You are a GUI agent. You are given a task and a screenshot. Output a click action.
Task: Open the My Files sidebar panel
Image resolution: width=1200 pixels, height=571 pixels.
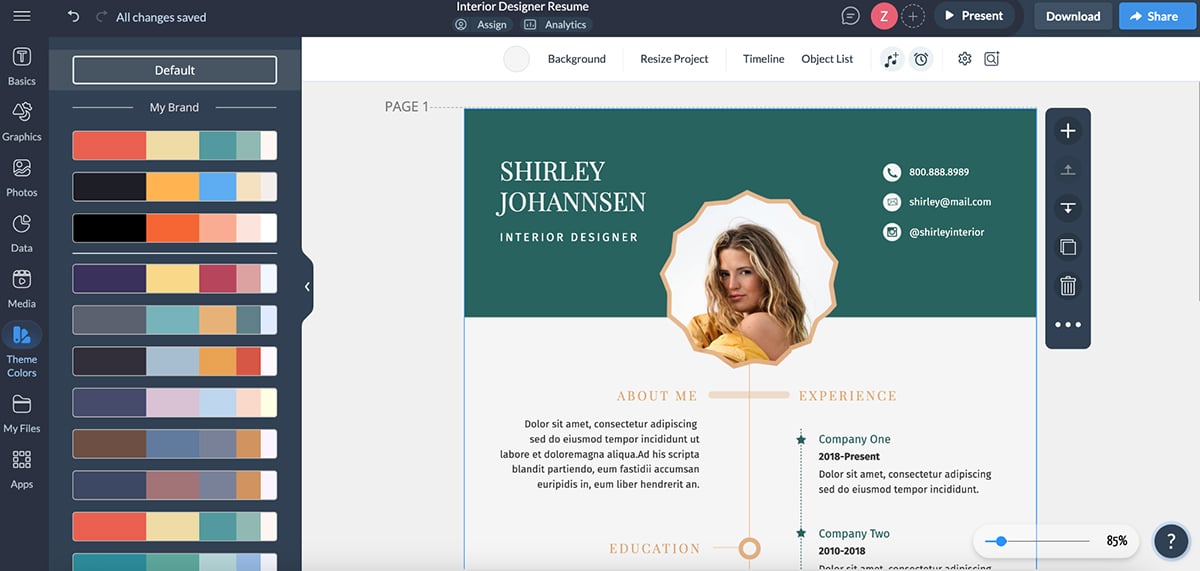[x=21, y=413]
